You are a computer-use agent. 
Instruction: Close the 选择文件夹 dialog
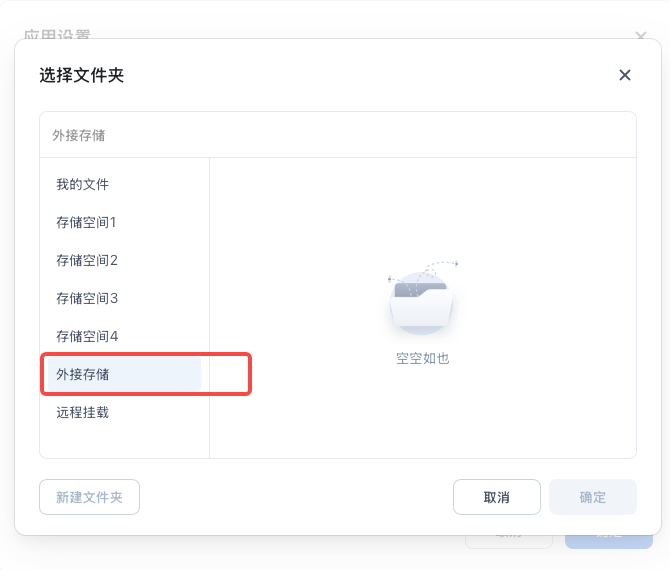pos(625,75)
